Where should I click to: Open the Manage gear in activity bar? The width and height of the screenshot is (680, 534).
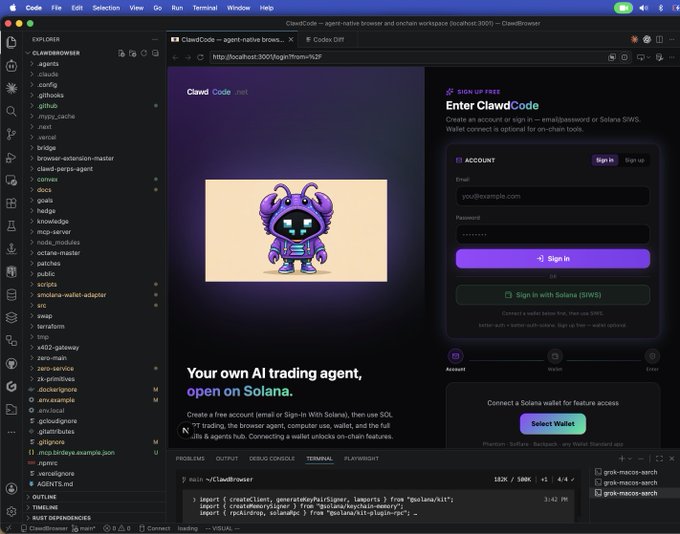point(11,511)
